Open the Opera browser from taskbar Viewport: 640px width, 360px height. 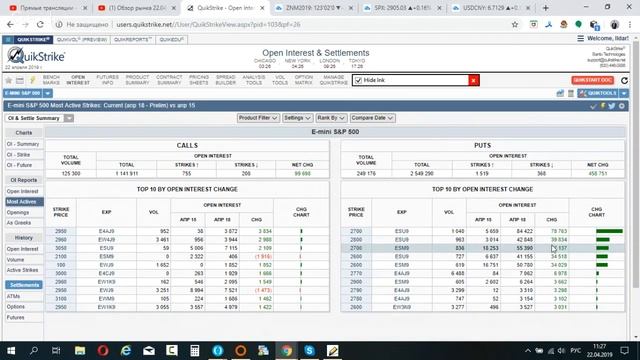tap(103, 351)
